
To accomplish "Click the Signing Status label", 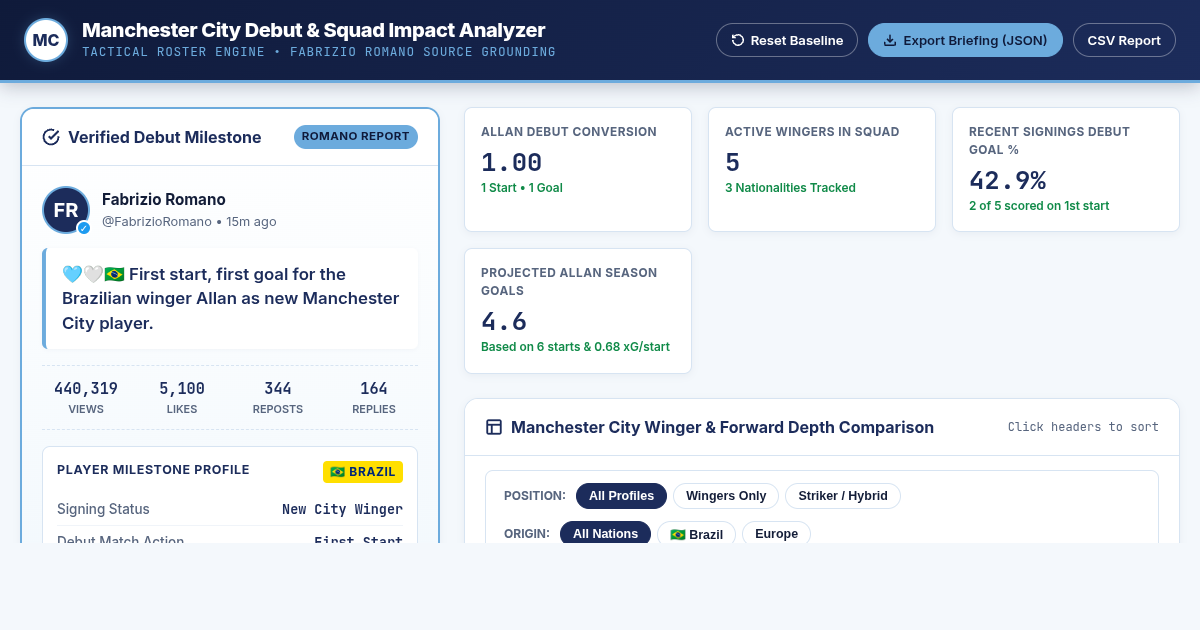I will click(x=103, y=509).
